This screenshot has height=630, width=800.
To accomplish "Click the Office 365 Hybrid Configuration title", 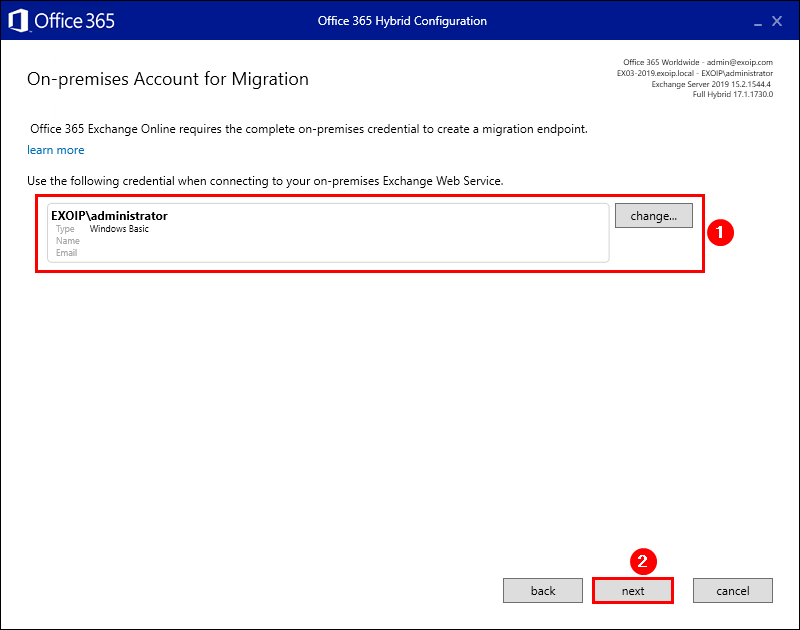I will pyautogui.click(x=402, y=21).
